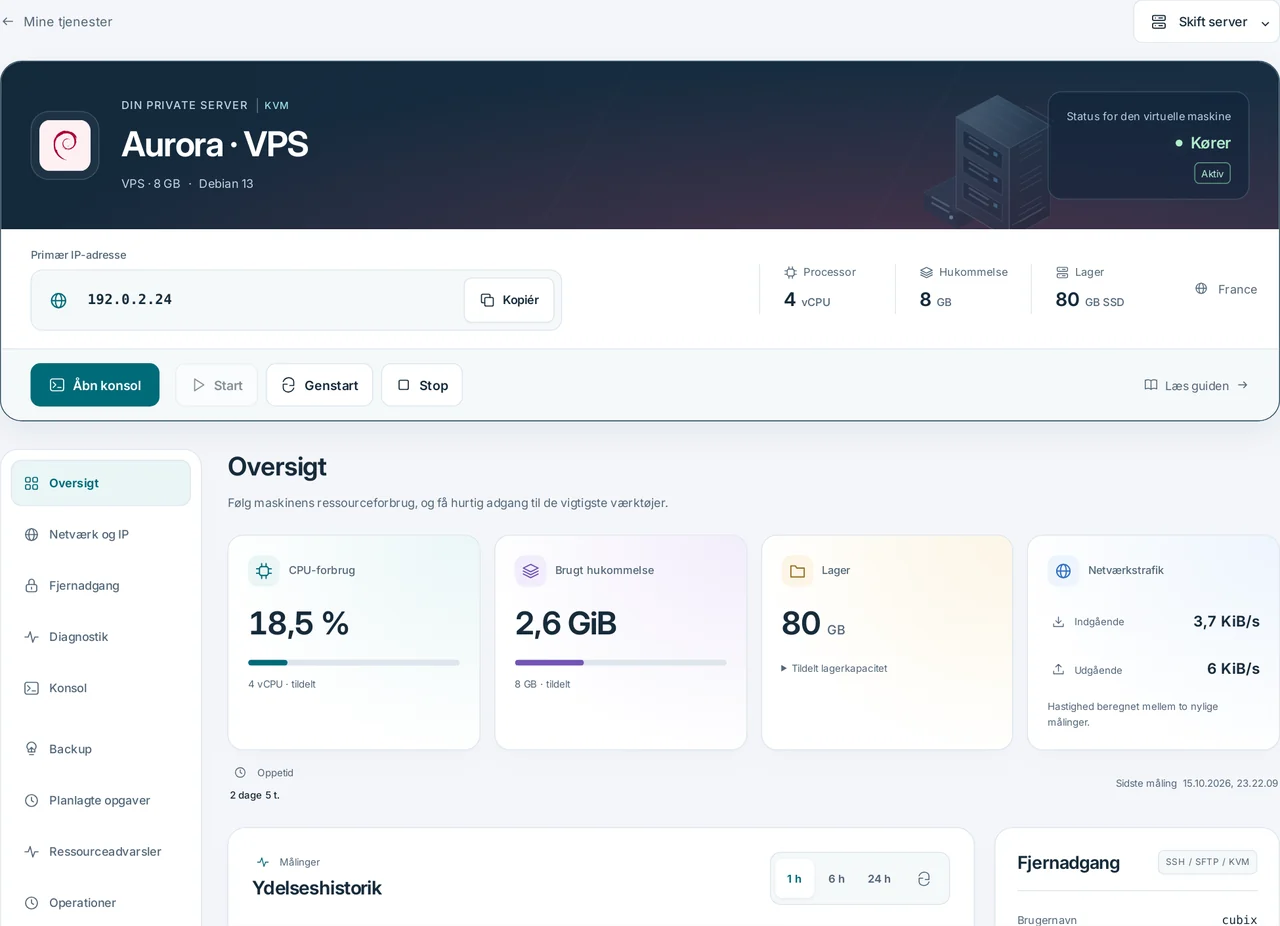The height and width of the screenshot is (926, 1280).
Task: Click the Brugt hukommelse layers icon
Action: click(x=530, y=571)
